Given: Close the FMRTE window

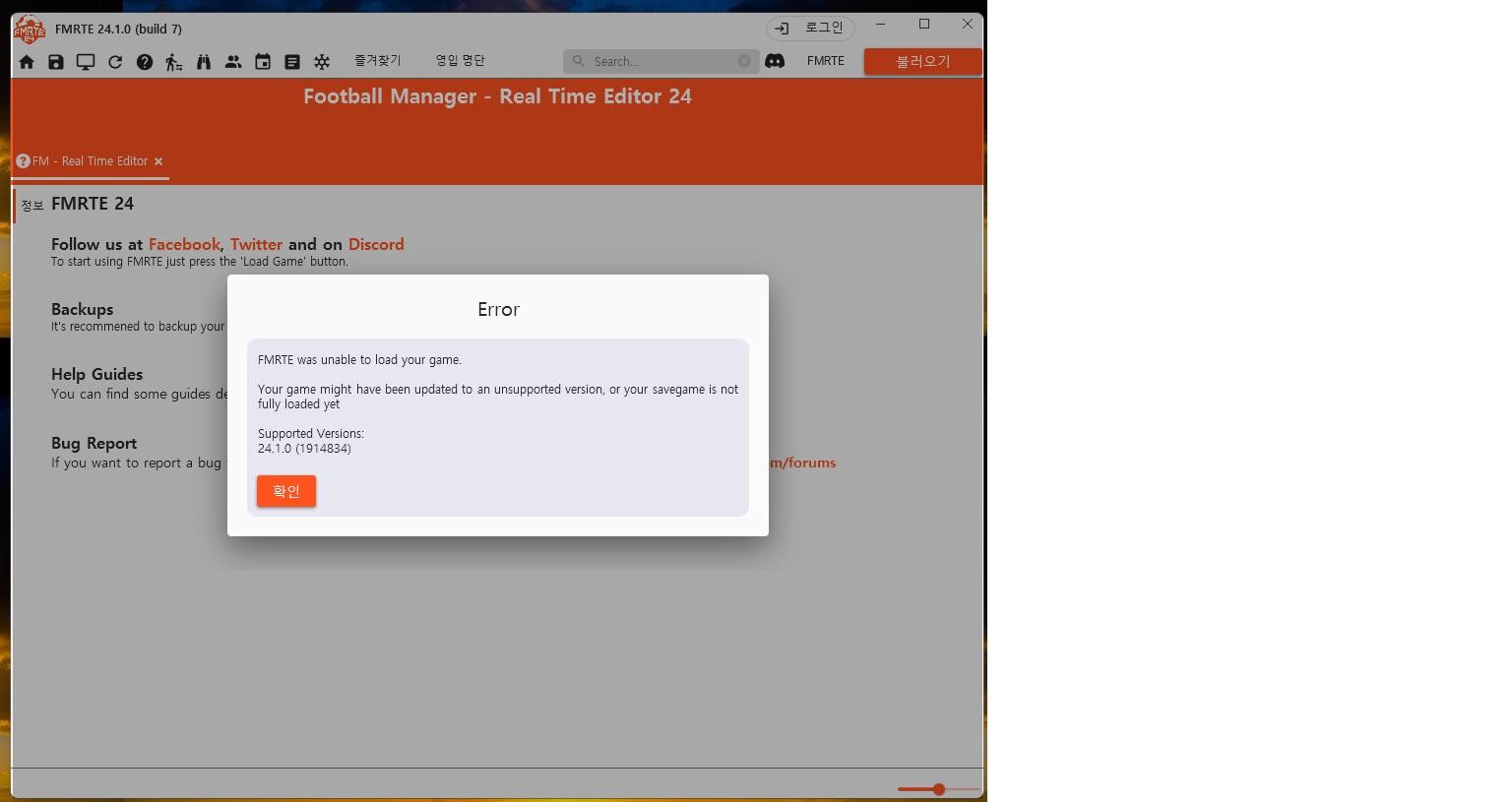Looking at the screenshot, I should point(968,25).
